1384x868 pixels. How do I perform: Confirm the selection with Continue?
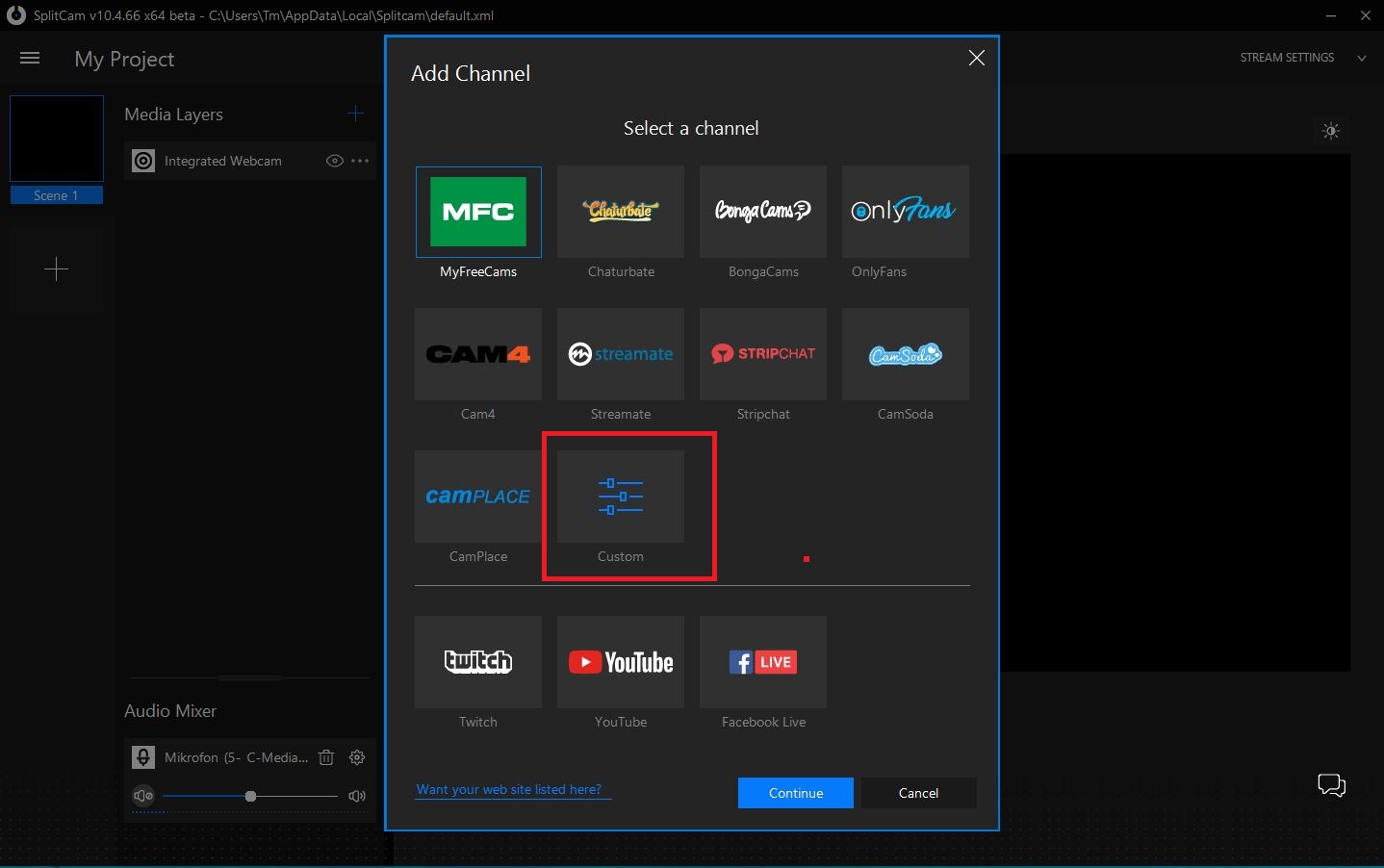(796, 793)
